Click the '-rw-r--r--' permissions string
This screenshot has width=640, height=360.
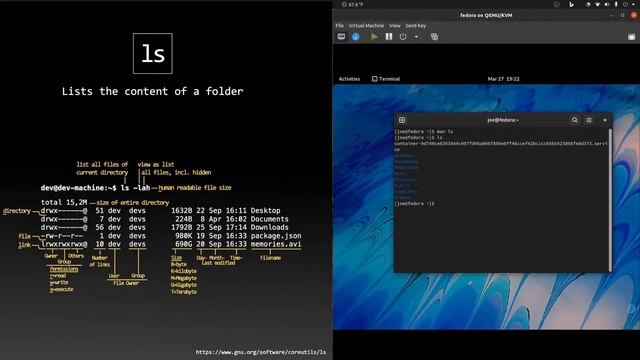pyautogui.click(x=62, y=236)
